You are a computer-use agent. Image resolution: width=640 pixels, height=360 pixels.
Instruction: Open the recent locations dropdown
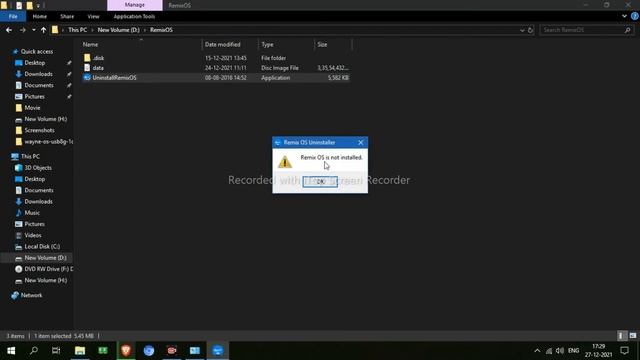point(33,30)
